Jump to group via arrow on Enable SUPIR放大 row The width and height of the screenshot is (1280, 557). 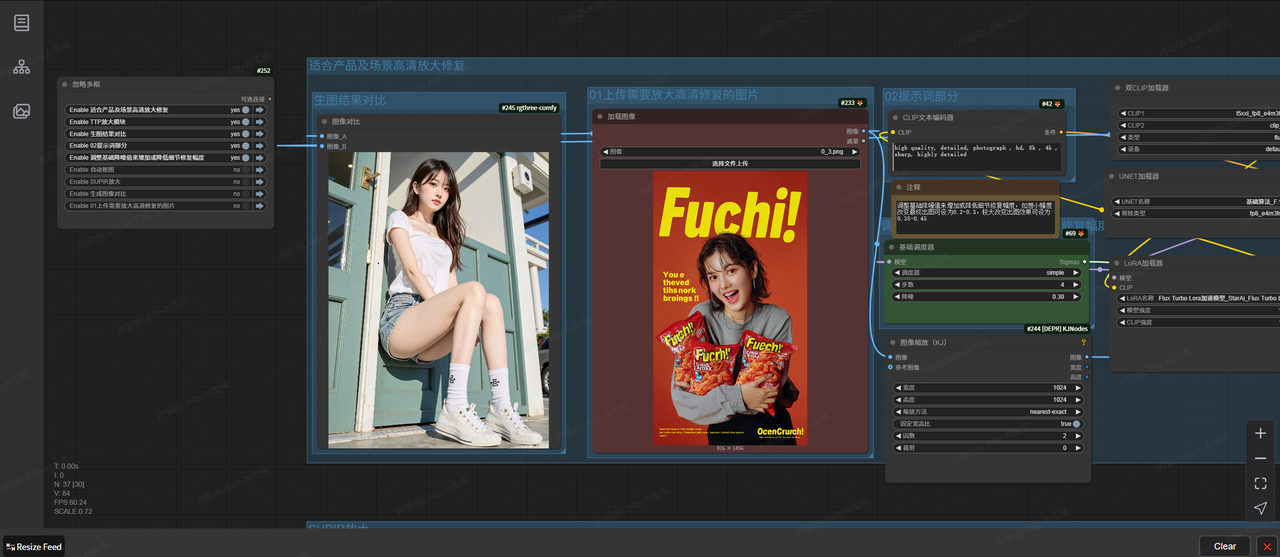pos(259,182)
